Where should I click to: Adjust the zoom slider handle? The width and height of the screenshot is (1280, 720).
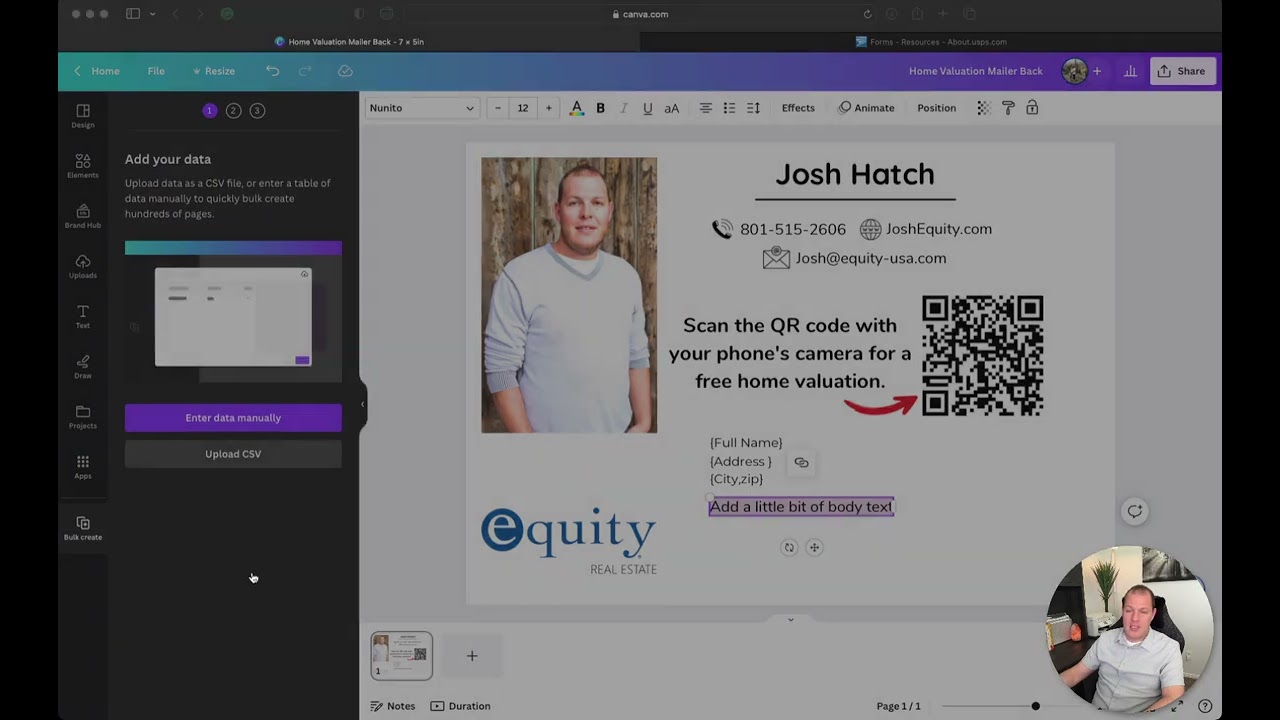coord(1035,706)
